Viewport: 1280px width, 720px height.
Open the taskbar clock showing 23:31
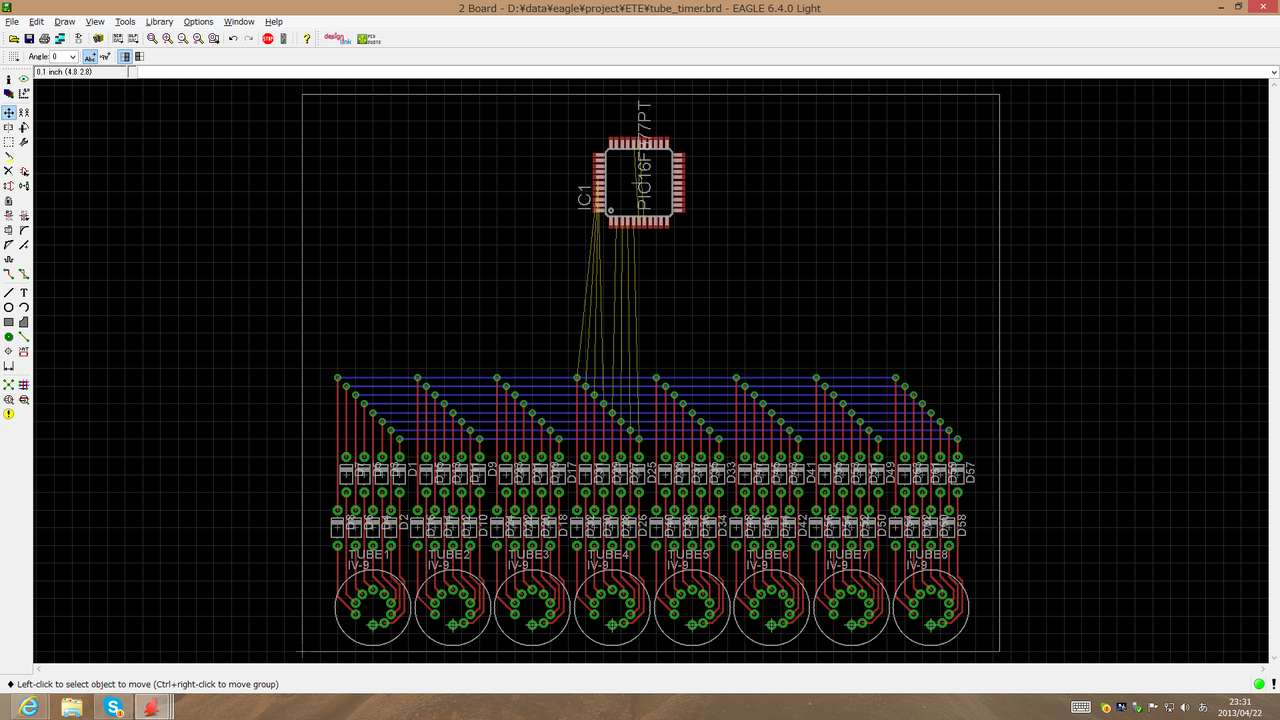click(1242, 707)
